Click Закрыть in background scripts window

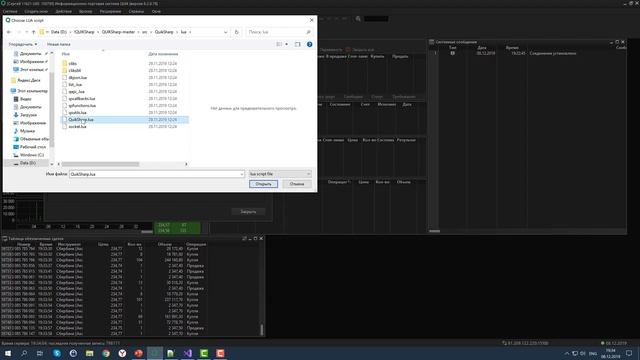[248, 211]
